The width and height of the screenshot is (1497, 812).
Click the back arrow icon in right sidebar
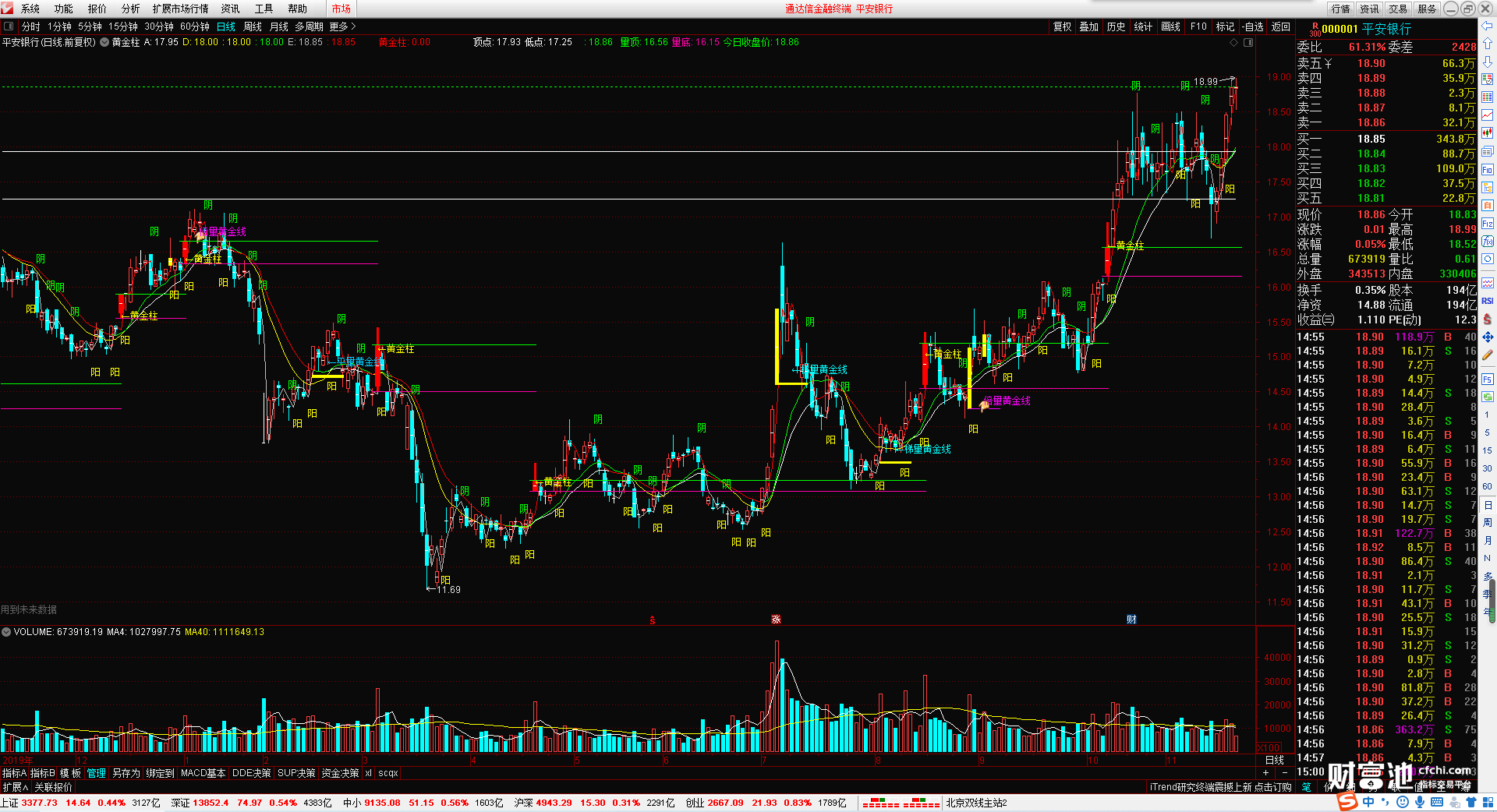click(1487, 26)
